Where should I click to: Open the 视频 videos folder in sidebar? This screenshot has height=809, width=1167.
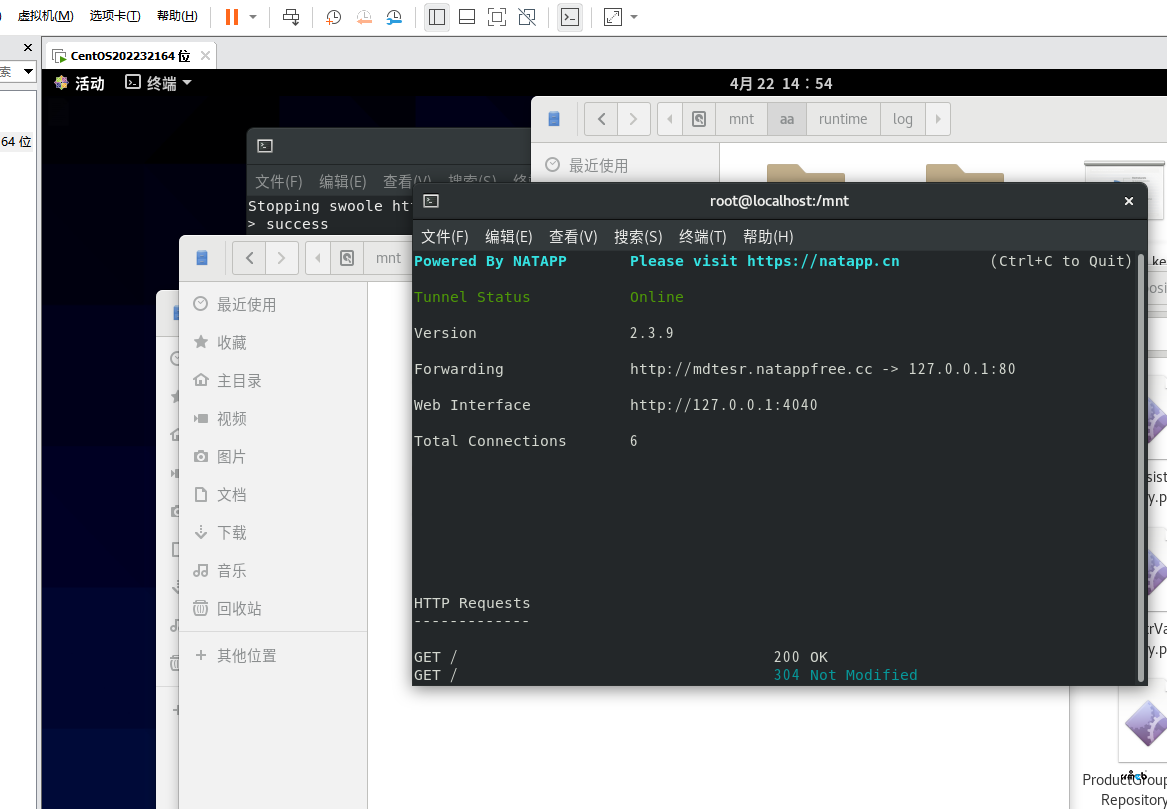[274, 419]
